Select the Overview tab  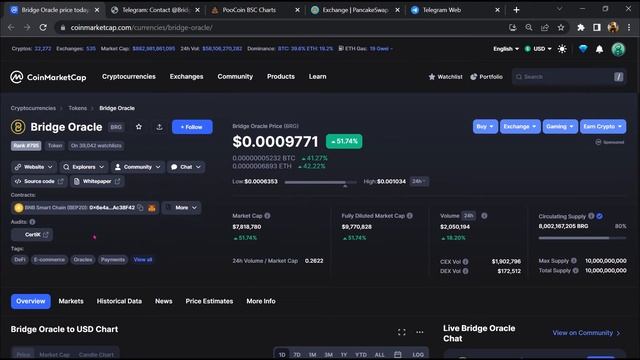[x=31, y=301]
